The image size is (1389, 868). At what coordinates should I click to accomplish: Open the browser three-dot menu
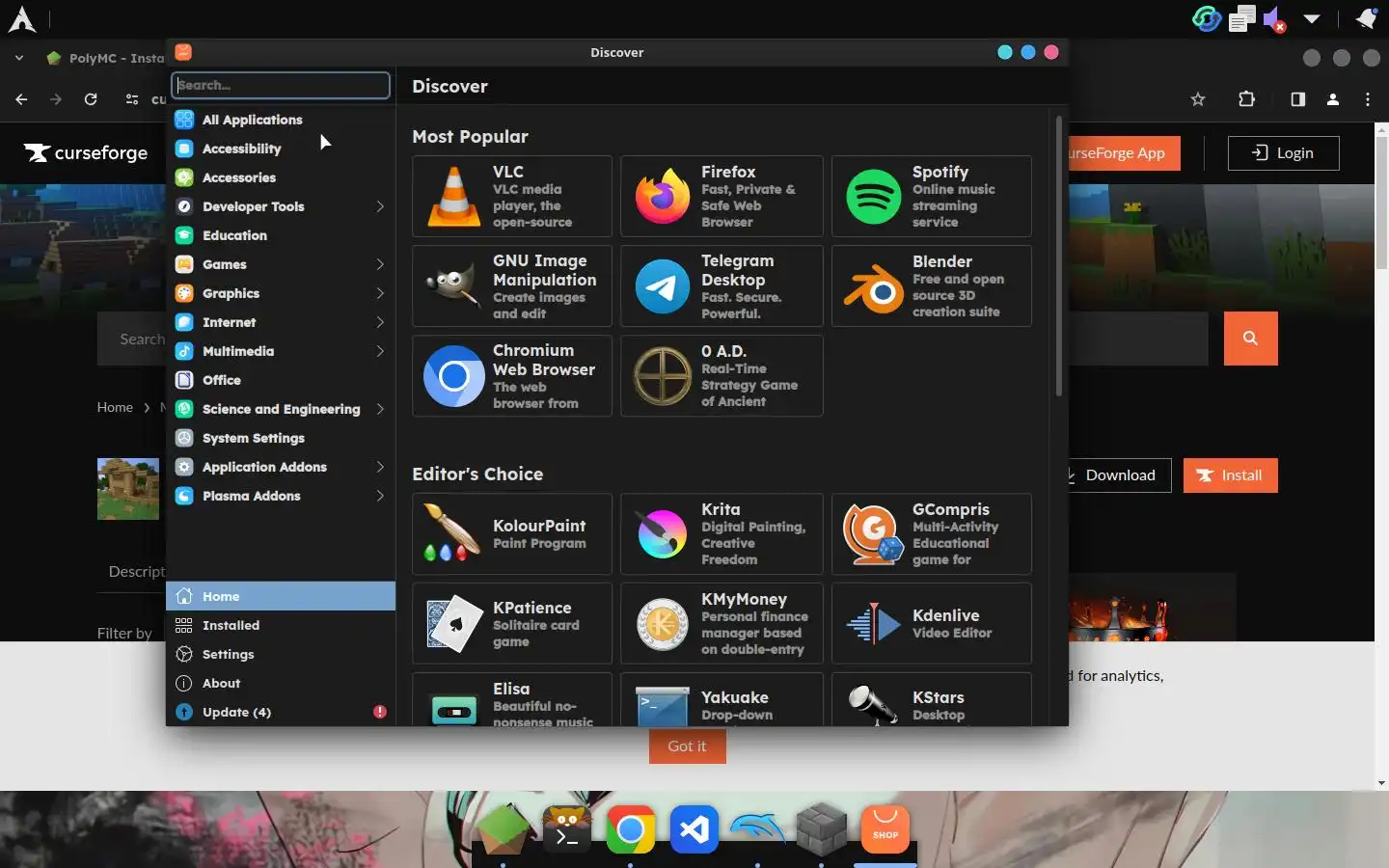coord(1368,99)
